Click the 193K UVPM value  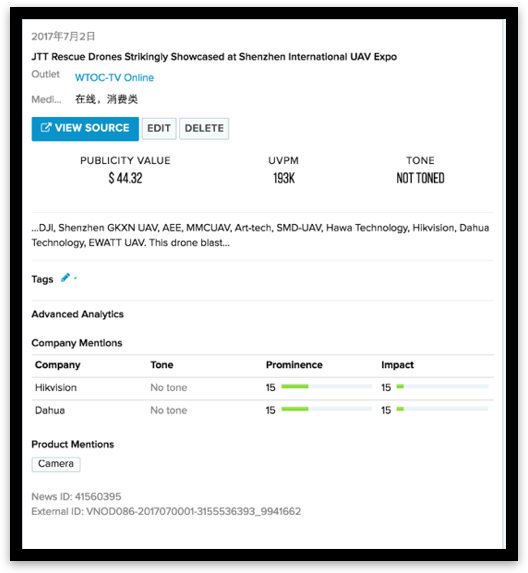[x=284, y=178]
